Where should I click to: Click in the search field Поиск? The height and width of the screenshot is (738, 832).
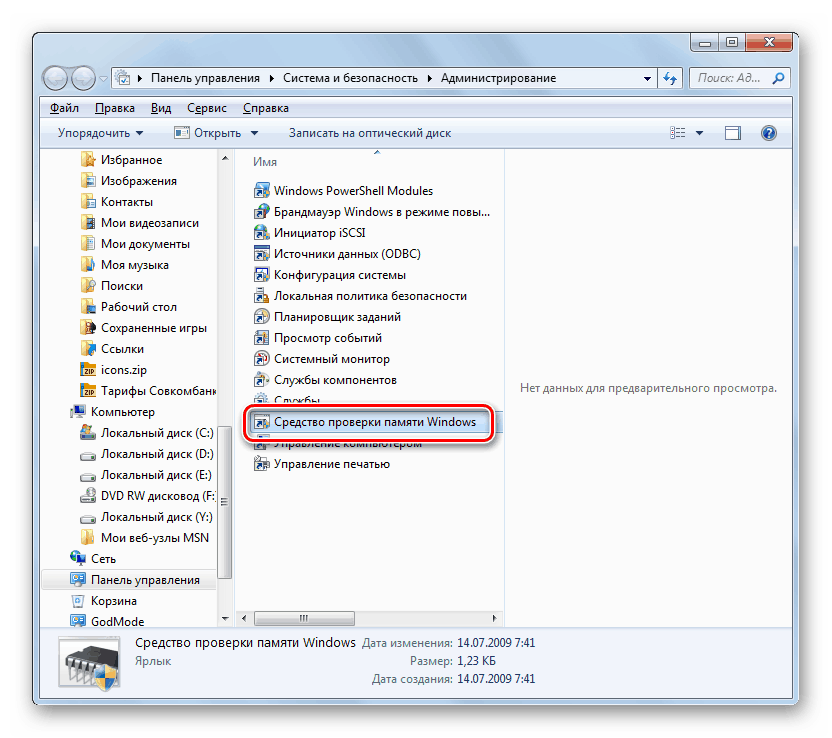tap(730, 79)
